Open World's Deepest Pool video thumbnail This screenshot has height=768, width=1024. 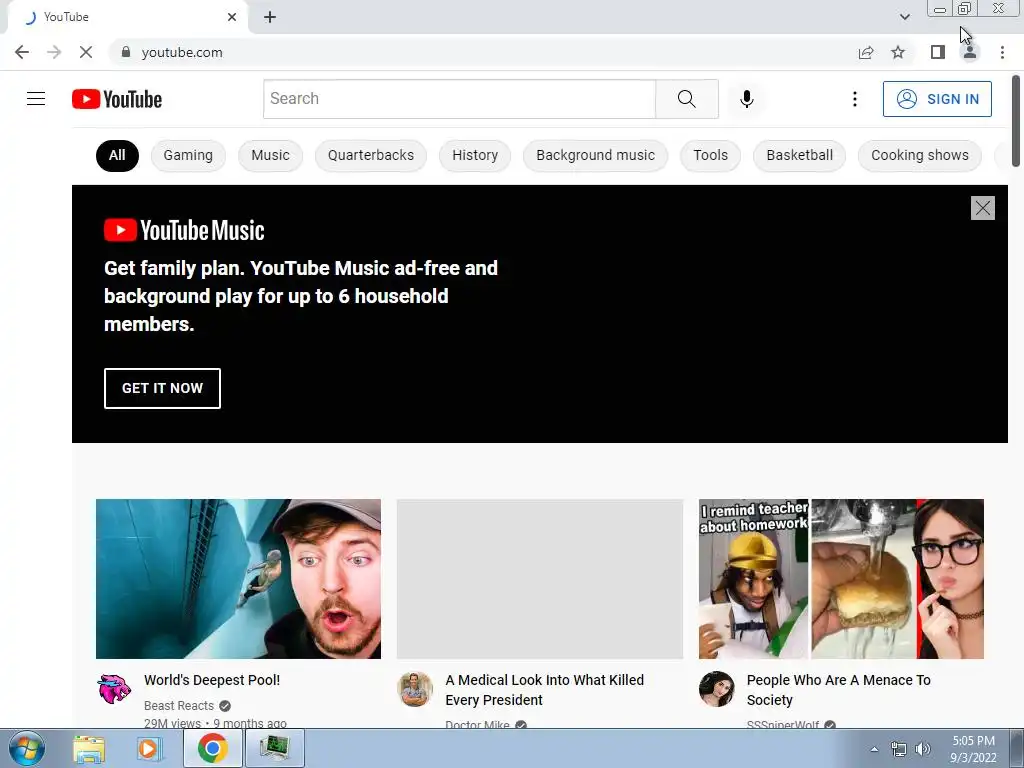(238, 579)
